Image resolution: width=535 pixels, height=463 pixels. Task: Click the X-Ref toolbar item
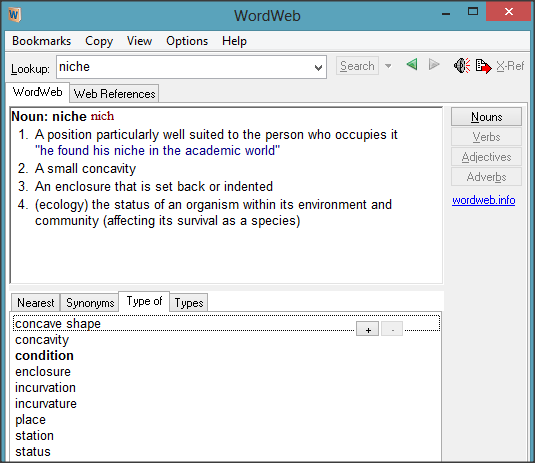point(510,66)
